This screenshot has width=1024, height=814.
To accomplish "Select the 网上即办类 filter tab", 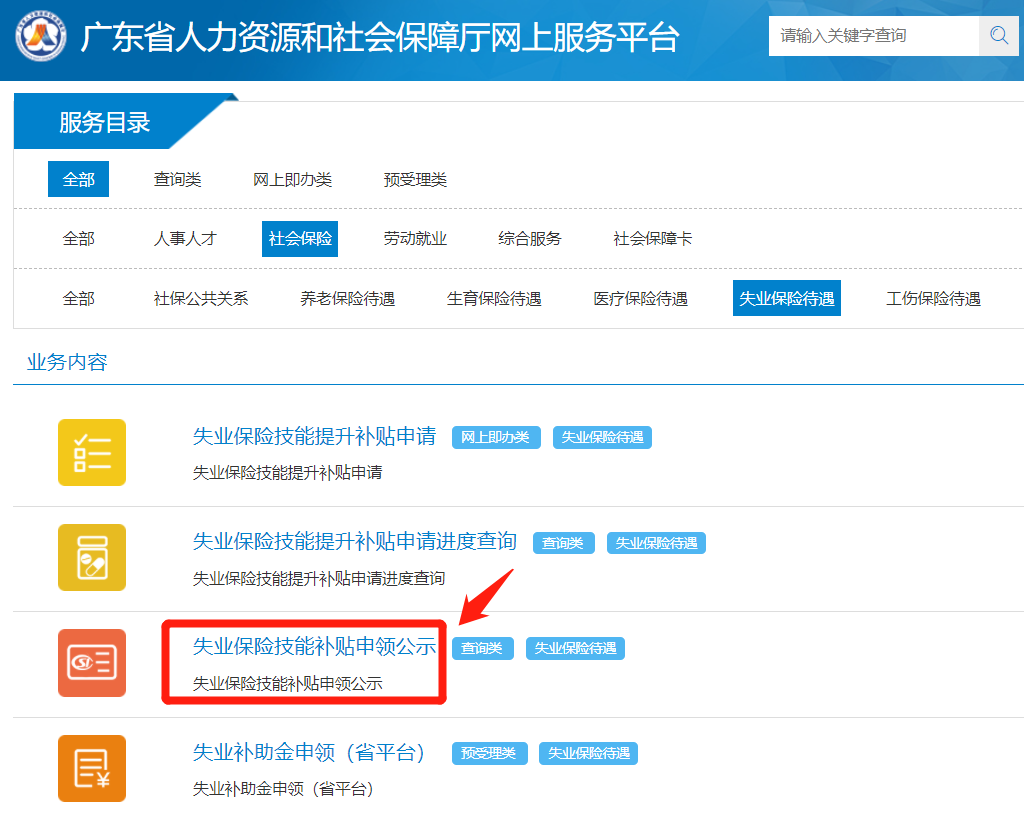I will click(x=292, y=180).
